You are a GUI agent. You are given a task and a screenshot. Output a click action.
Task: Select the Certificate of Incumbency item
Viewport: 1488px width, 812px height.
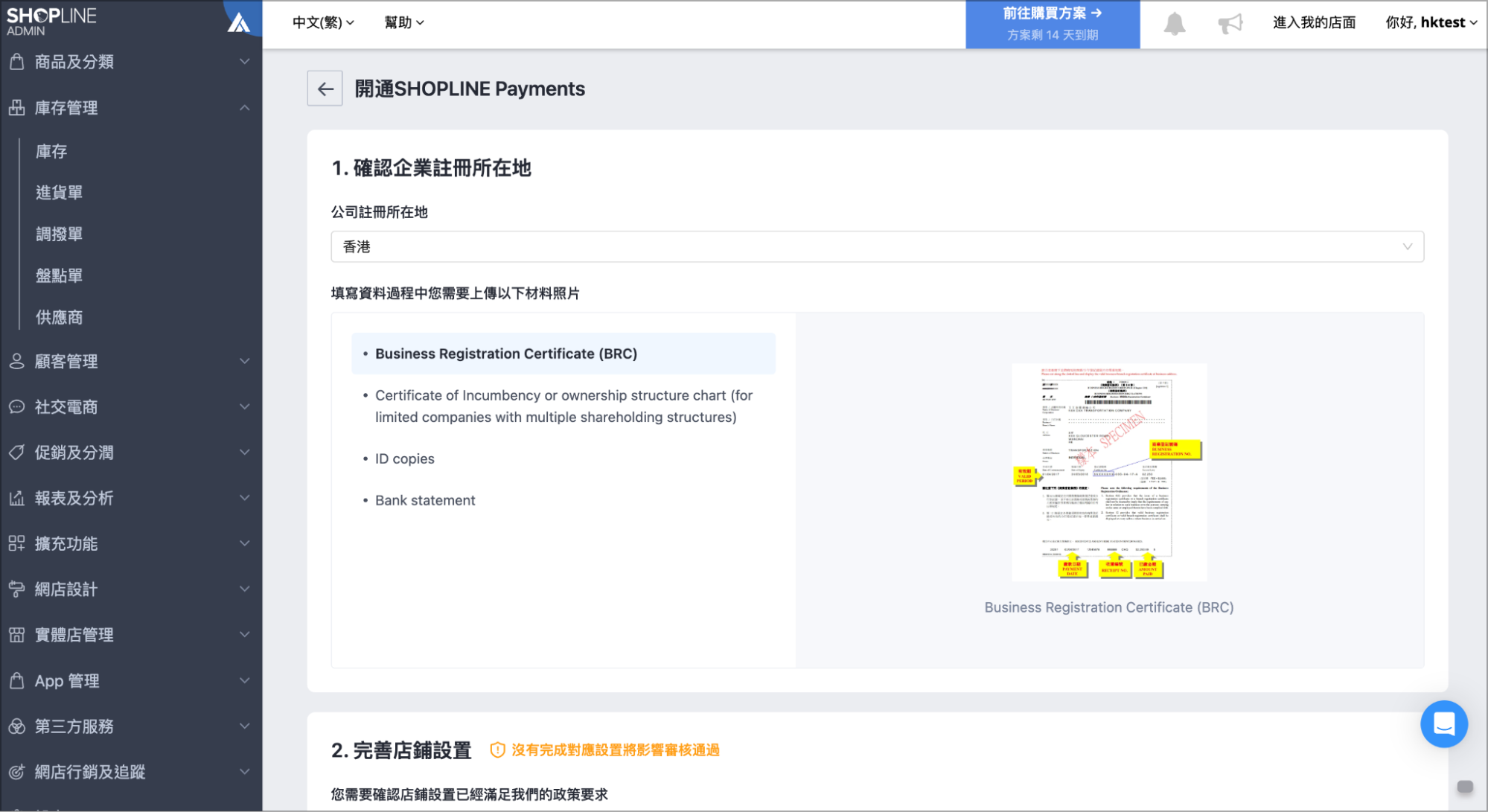click(x=563, y=406)
